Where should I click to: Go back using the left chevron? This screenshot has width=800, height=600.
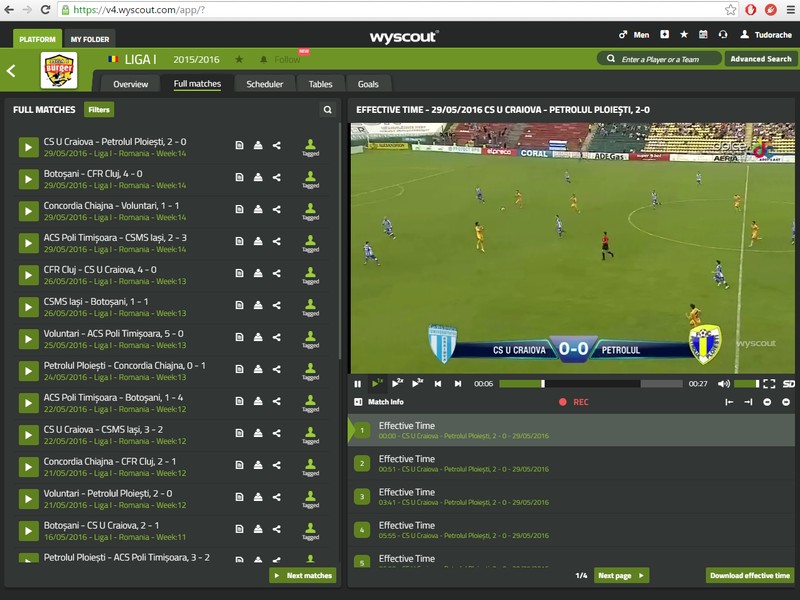pos(11,71)
